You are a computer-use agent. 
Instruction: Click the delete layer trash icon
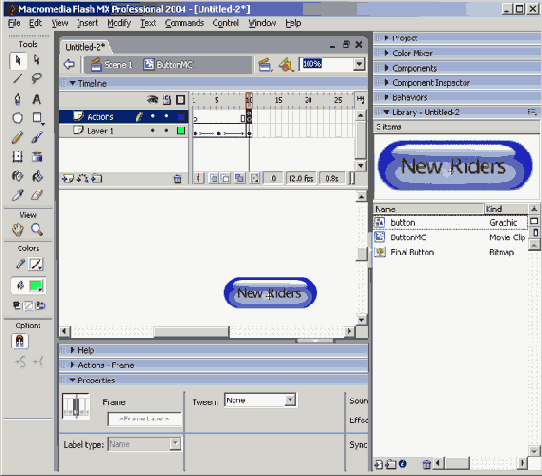tap(177, 179)
